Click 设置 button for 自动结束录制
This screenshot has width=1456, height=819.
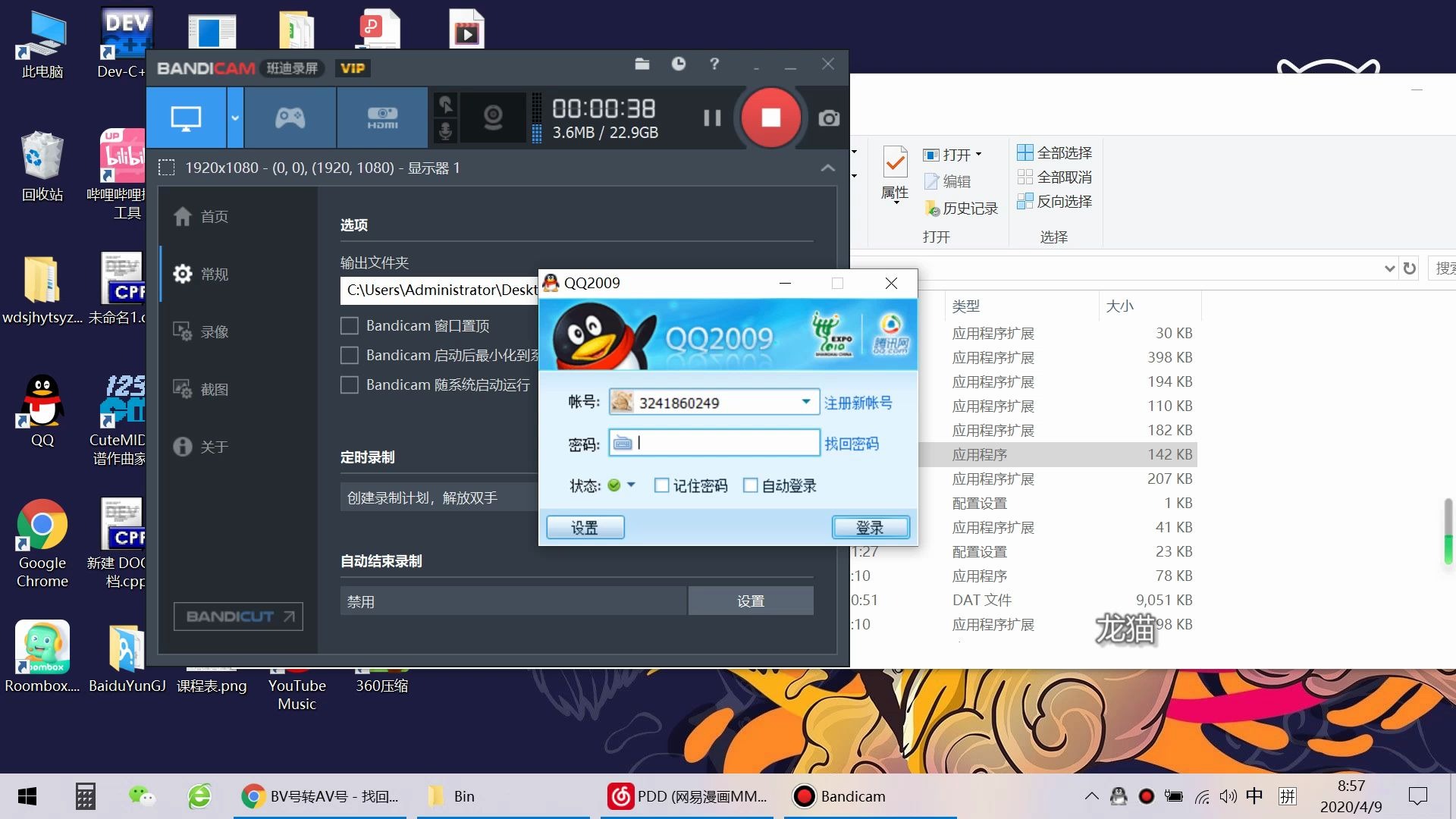[751, 601]
